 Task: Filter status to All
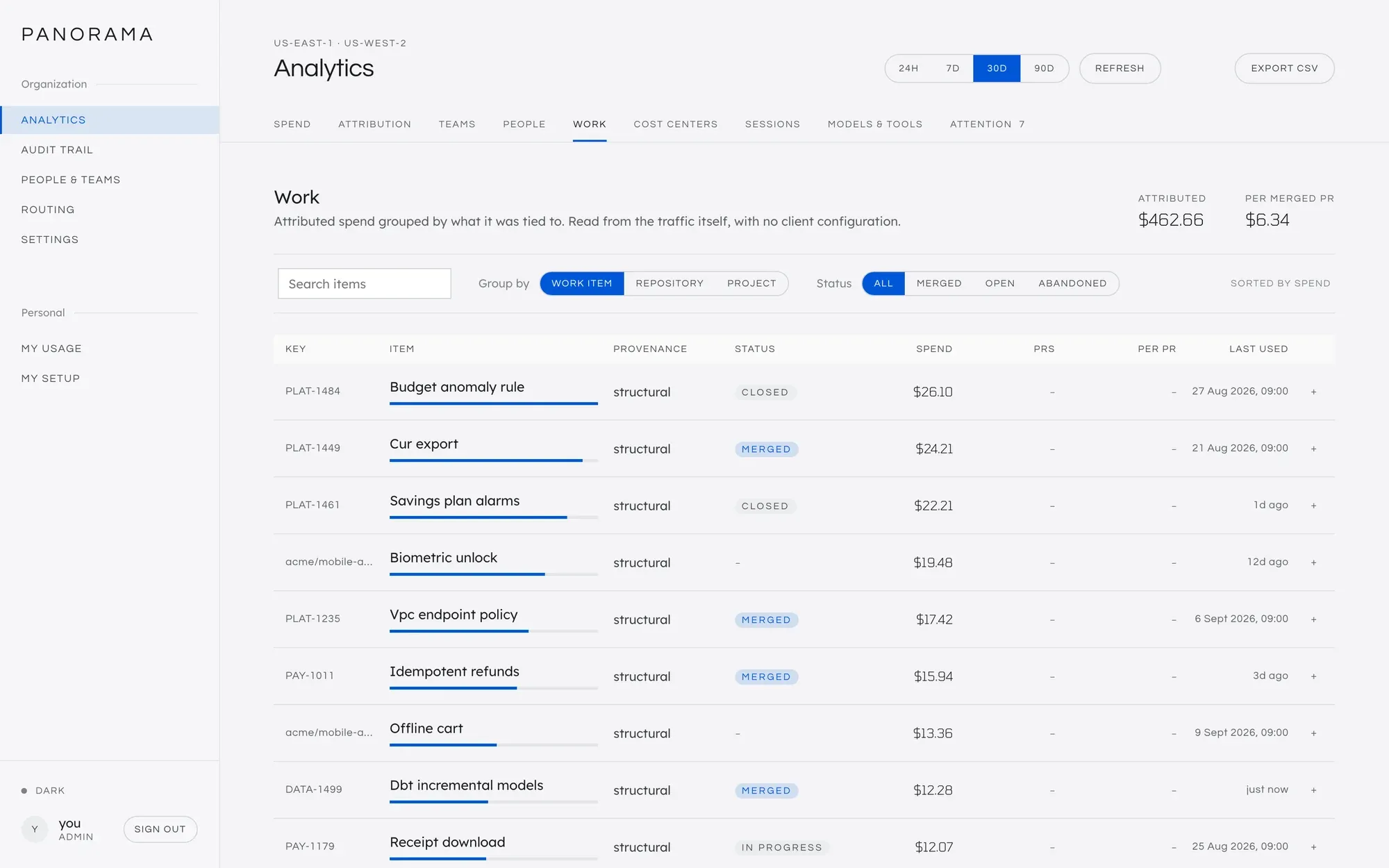pos(883,283)
